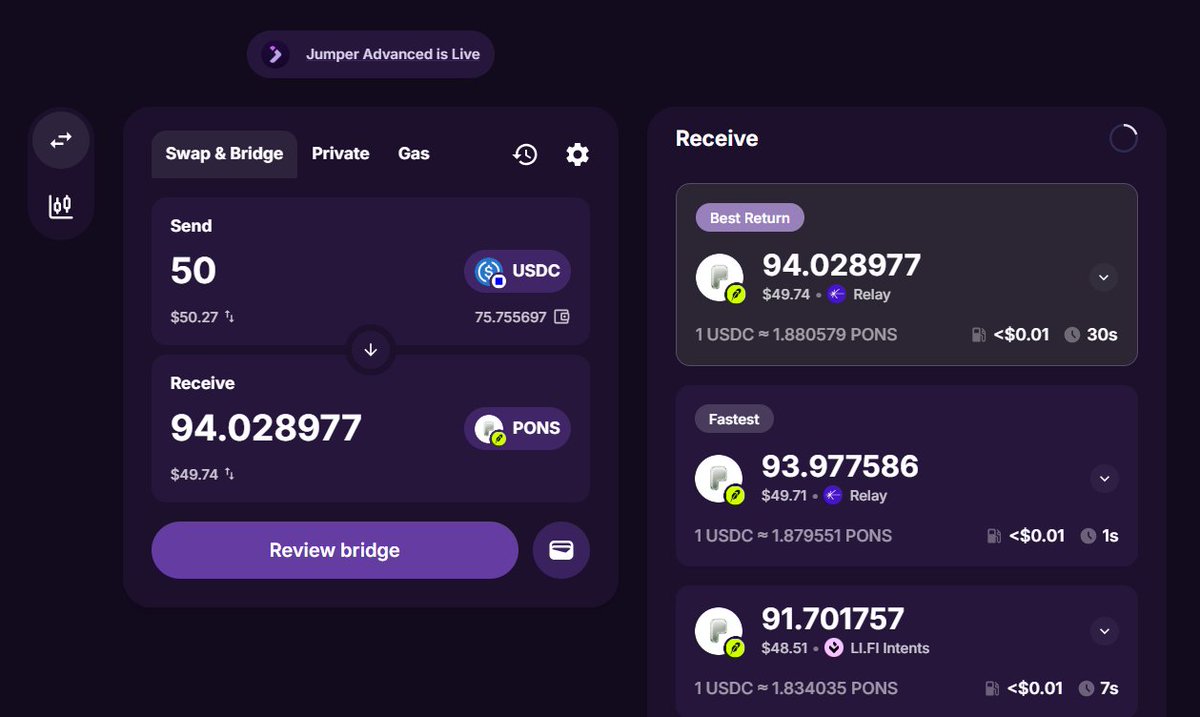
Task: Click clock icon next to 1s
Action: (1088, 536)
